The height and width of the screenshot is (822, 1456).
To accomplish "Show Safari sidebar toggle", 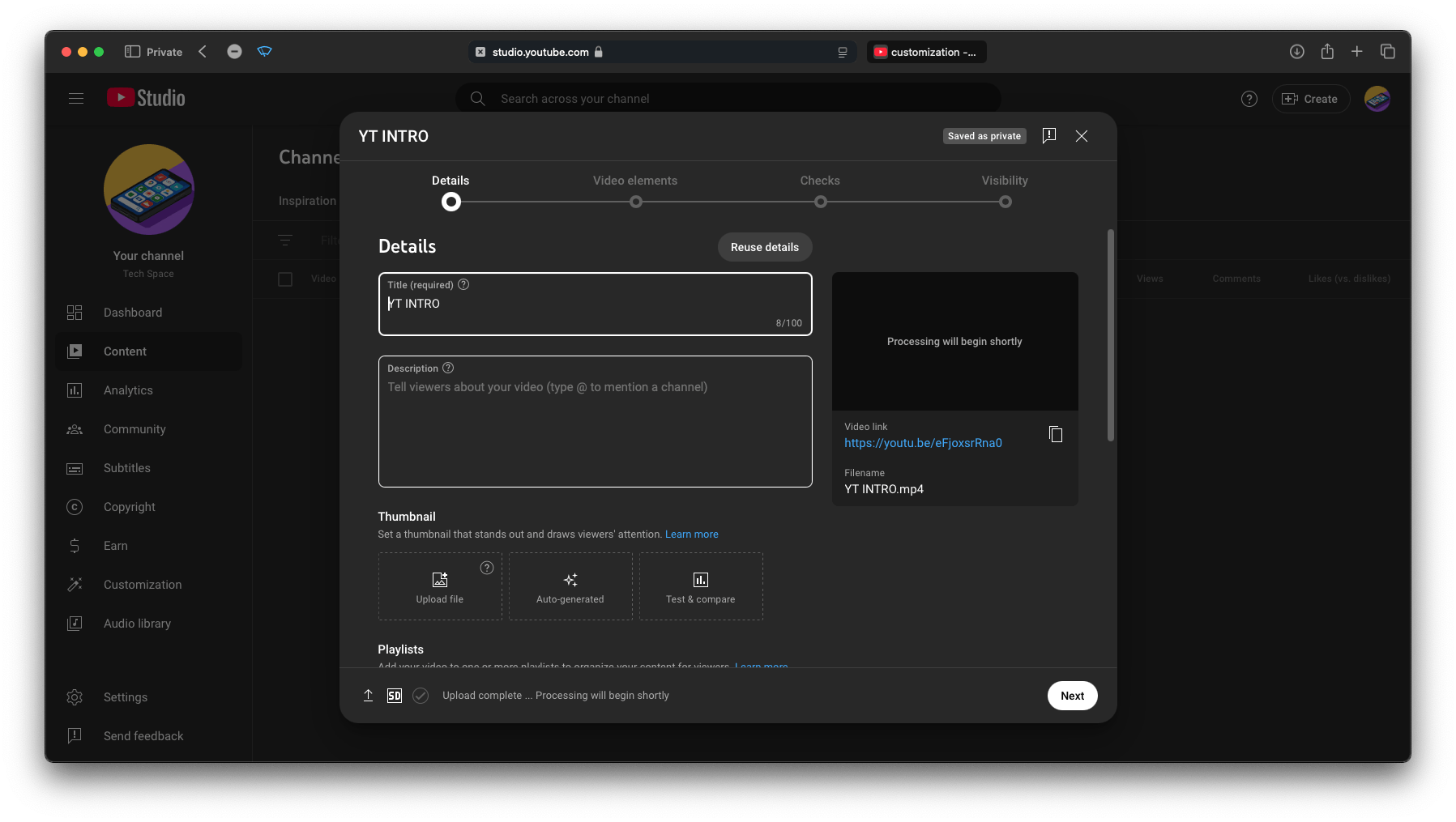I will (132, 52).
